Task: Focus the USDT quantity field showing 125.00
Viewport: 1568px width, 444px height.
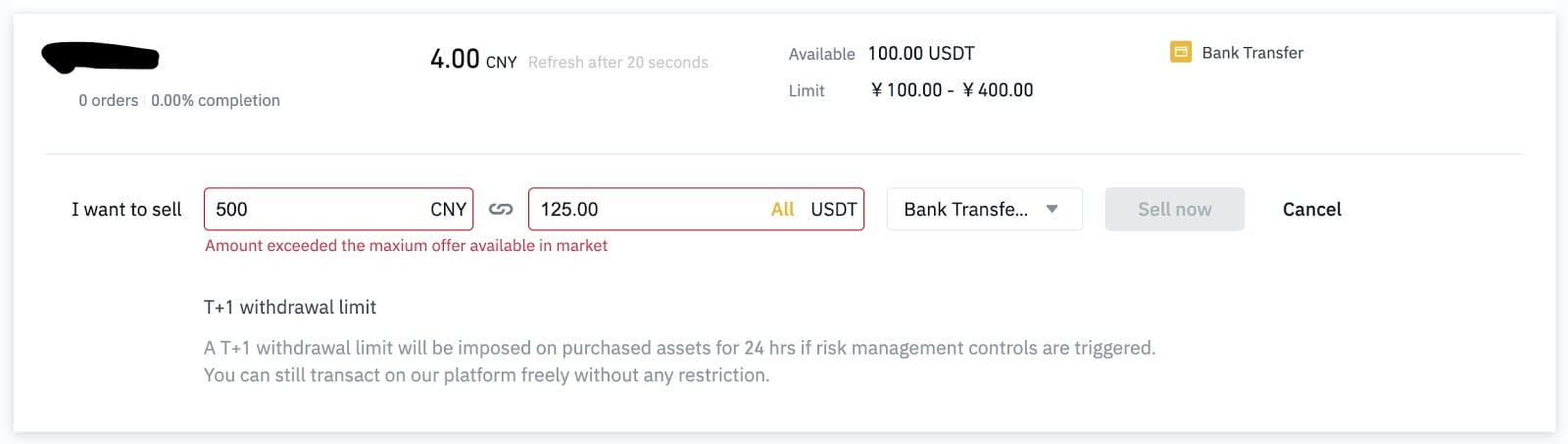Action: pyautogui.click(x=696, y=209)
